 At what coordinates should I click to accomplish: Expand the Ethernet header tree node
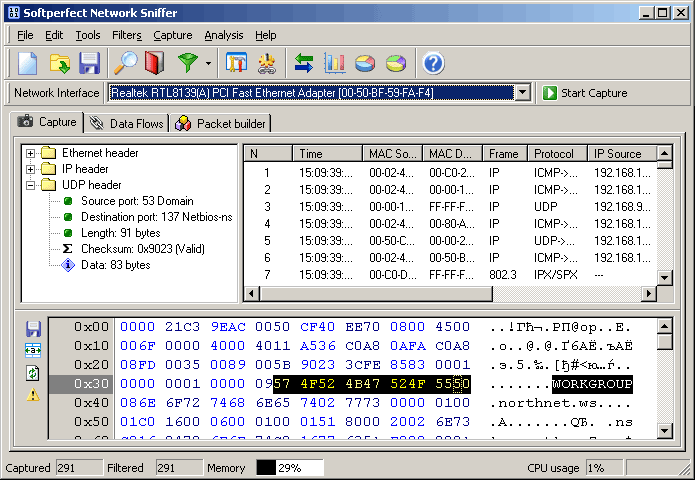coord(31,154)
